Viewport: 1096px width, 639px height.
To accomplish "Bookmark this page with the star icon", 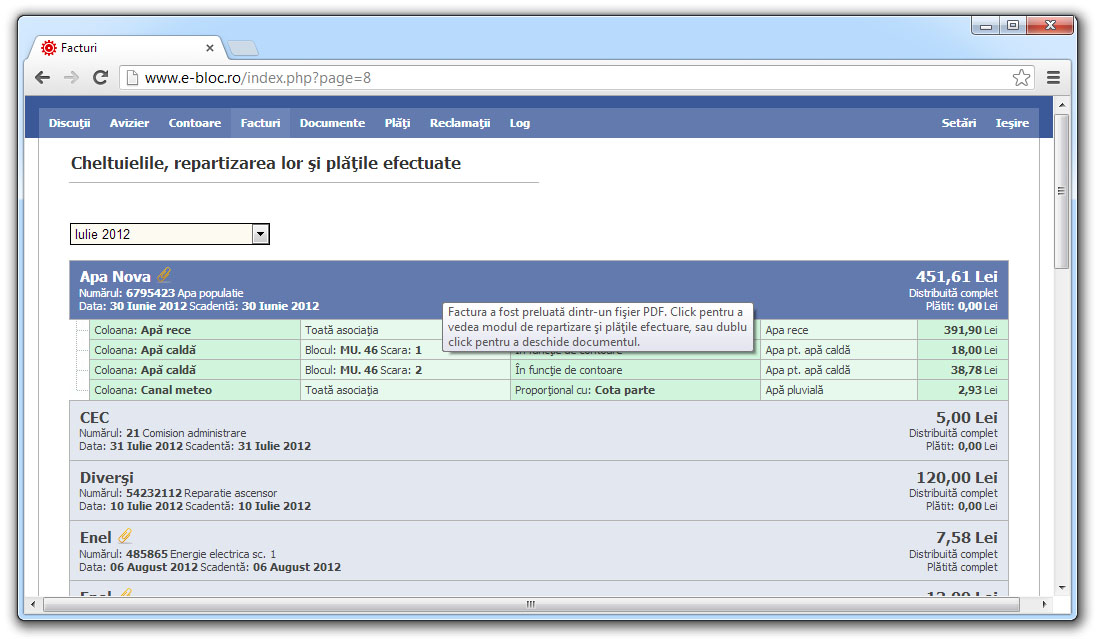I will click(1021, 78).
